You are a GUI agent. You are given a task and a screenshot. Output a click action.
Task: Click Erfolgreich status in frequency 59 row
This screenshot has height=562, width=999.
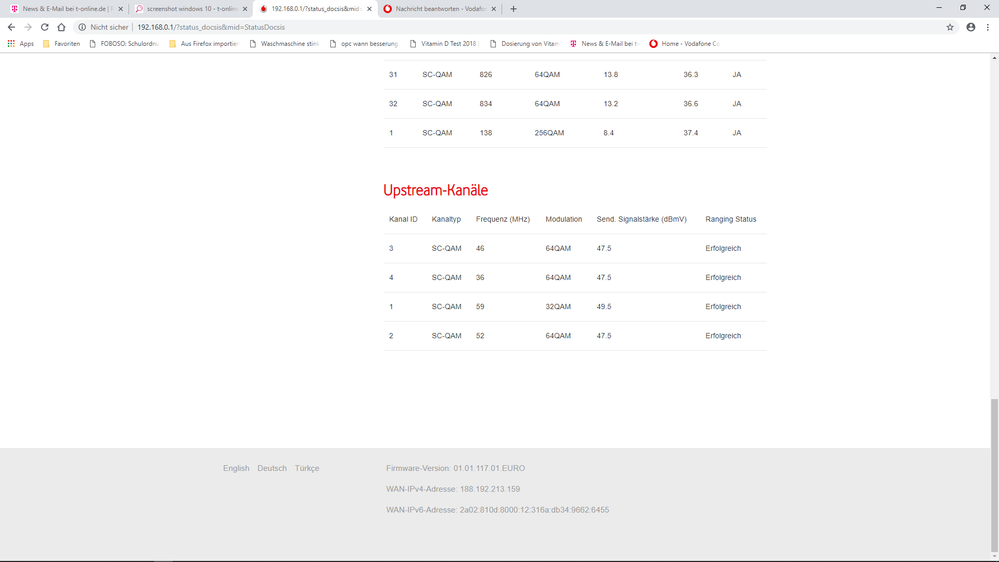(723, 306)
